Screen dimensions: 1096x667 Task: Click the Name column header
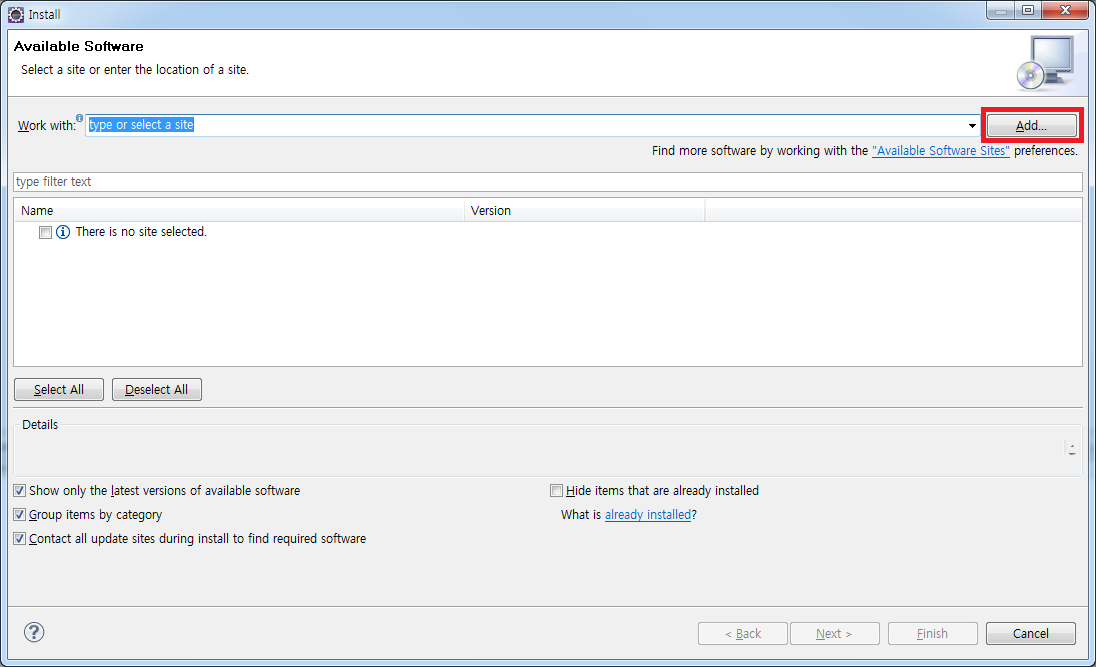point(240,211)
